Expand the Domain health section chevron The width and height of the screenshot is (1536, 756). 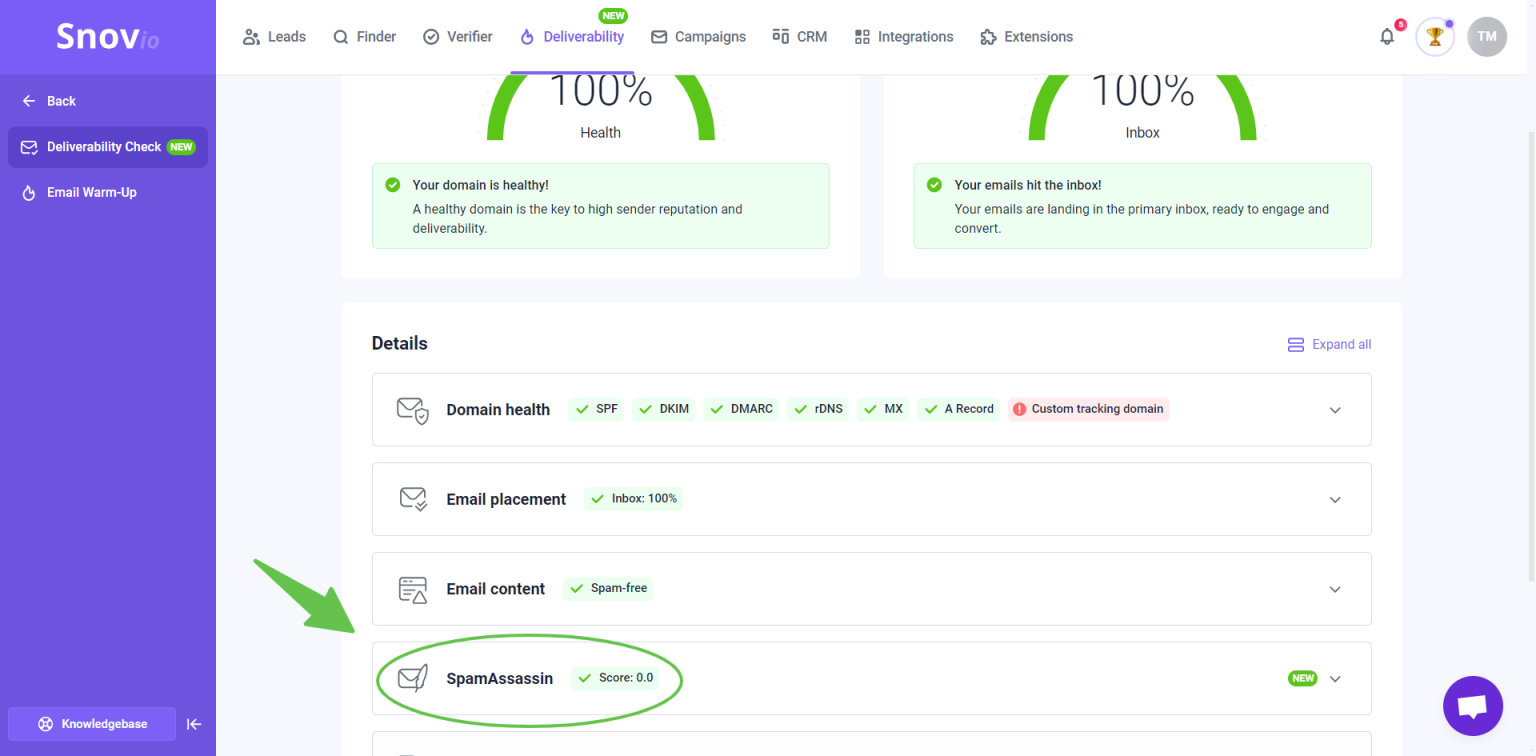[x=1335, y=410]
